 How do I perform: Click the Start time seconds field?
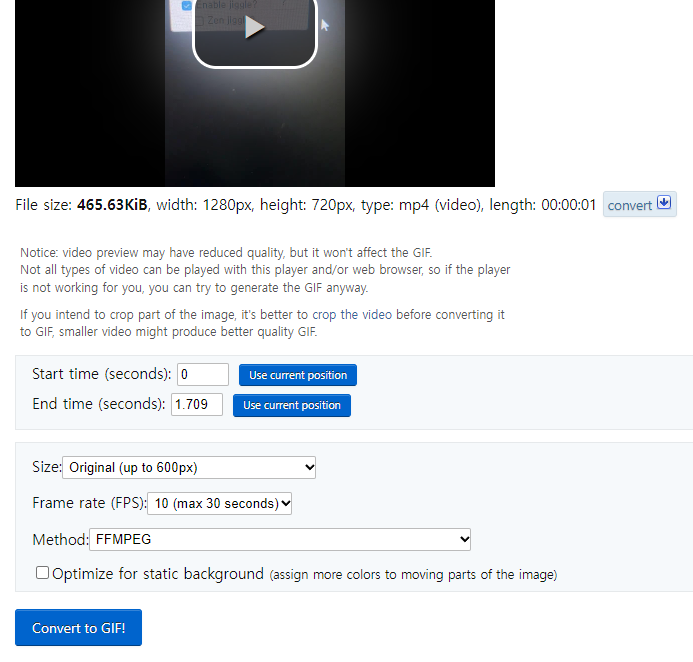203,374
